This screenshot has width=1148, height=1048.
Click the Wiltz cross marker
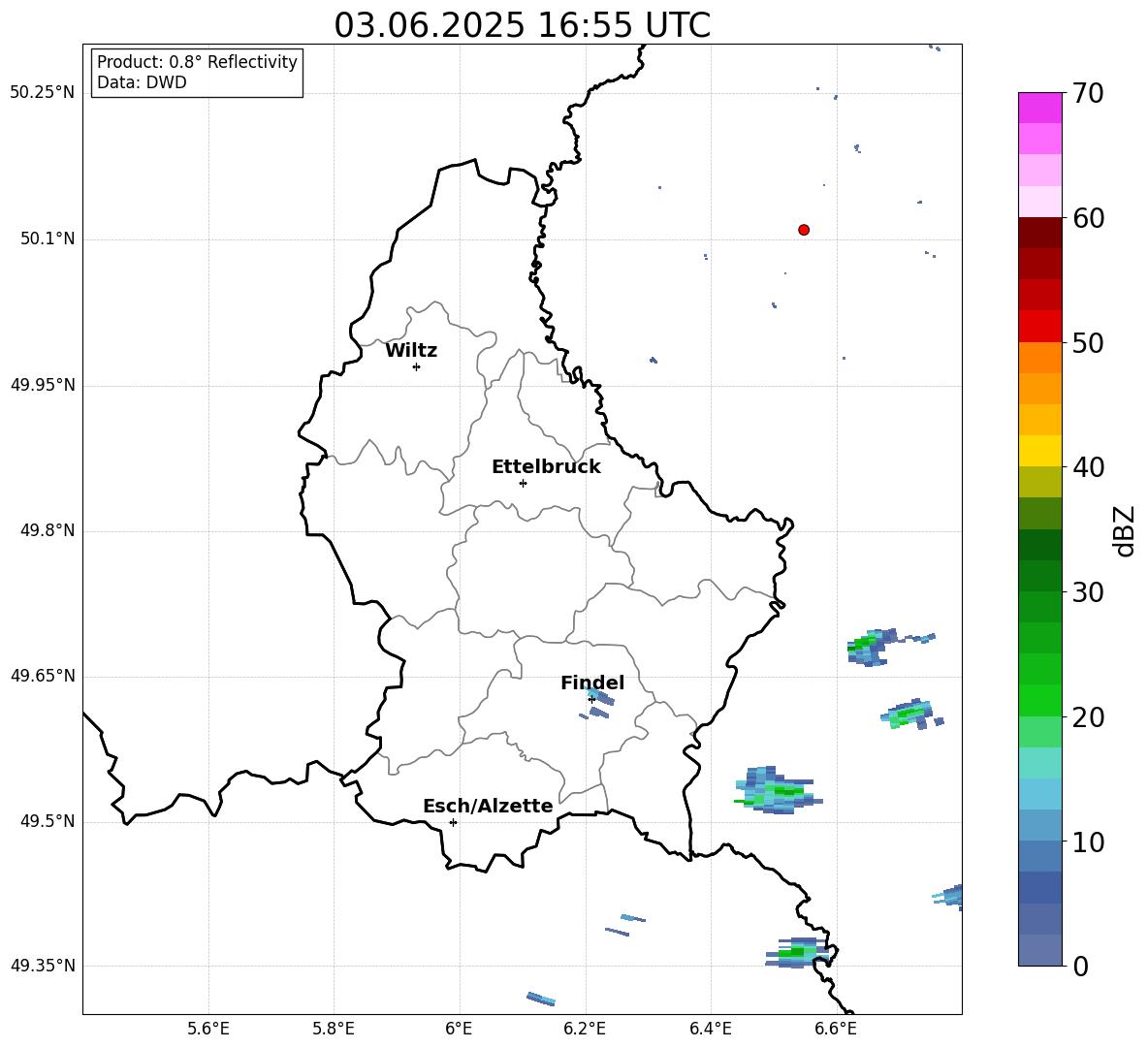pos(417,366)
